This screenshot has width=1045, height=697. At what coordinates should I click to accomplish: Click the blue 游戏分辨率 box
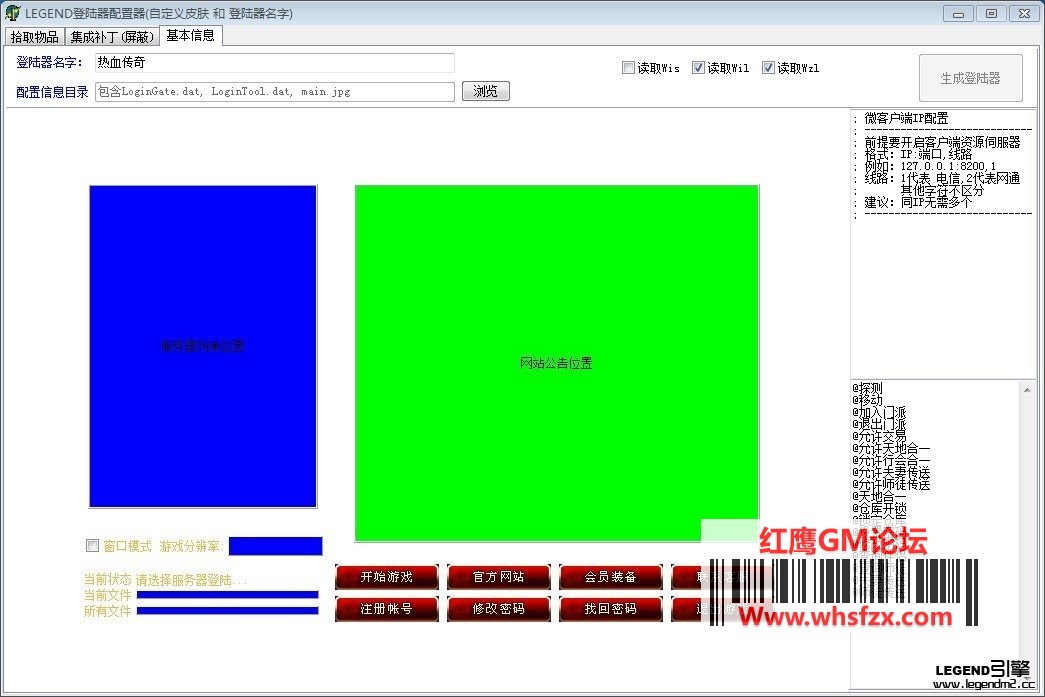click(x=275, y=546)
